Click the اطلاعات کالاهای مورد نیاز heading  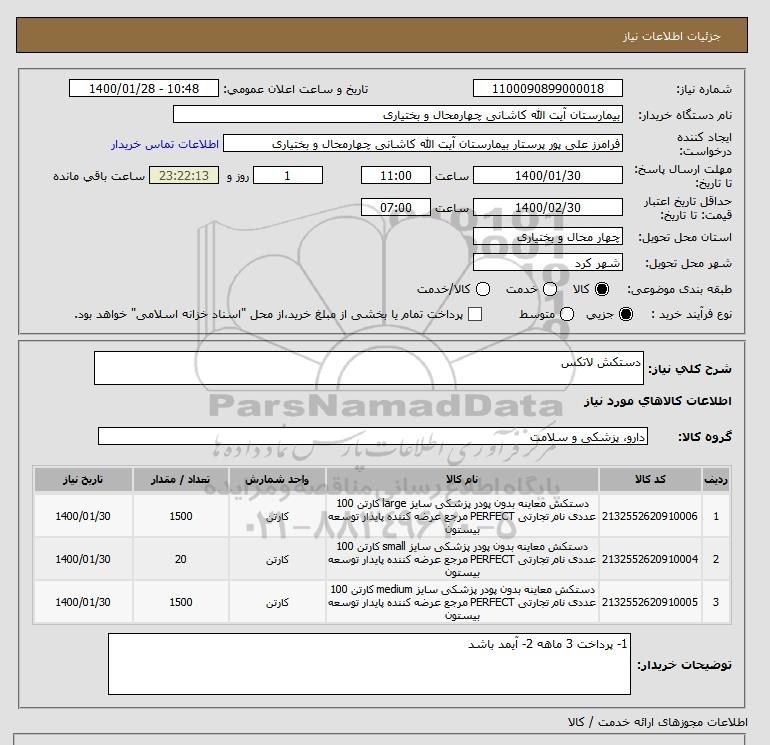tap(658, 401)
